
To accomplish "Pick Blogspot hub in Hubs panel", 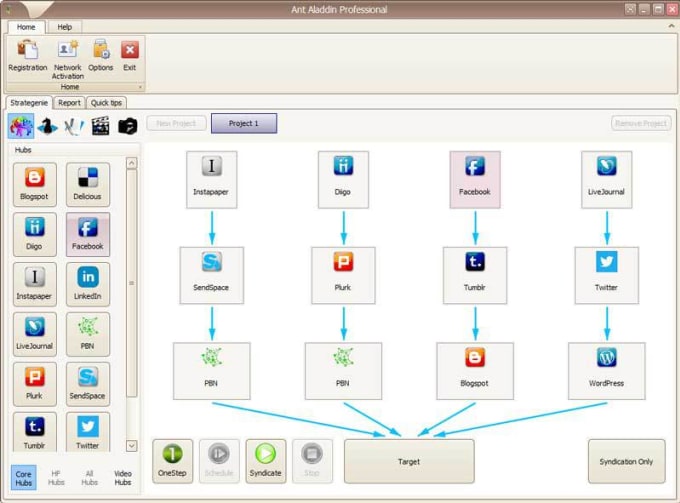I will coord(35,184).
